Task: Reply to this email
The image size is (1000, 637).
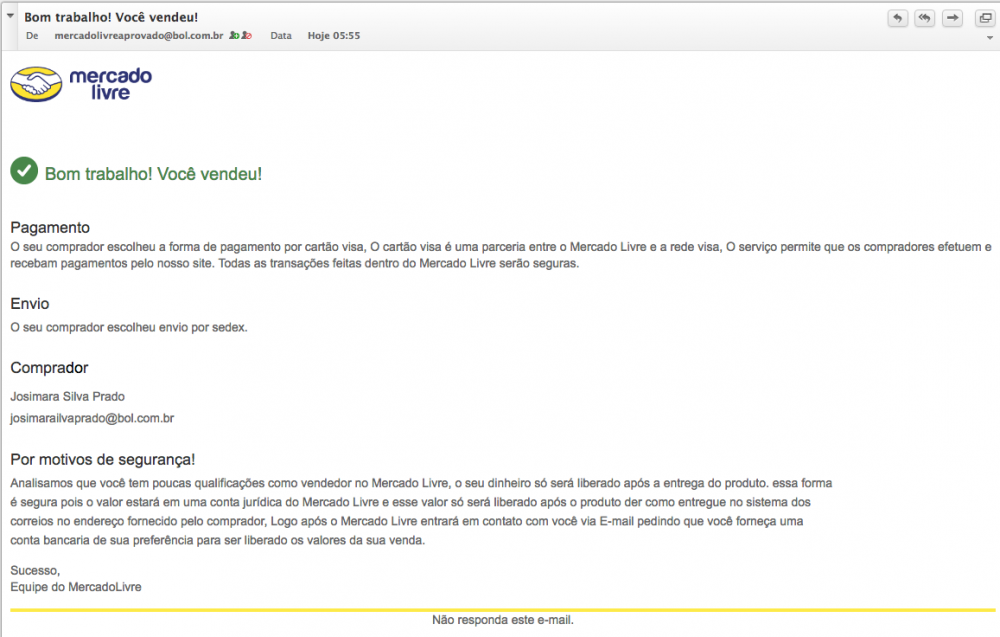Action: pos(897,18)
